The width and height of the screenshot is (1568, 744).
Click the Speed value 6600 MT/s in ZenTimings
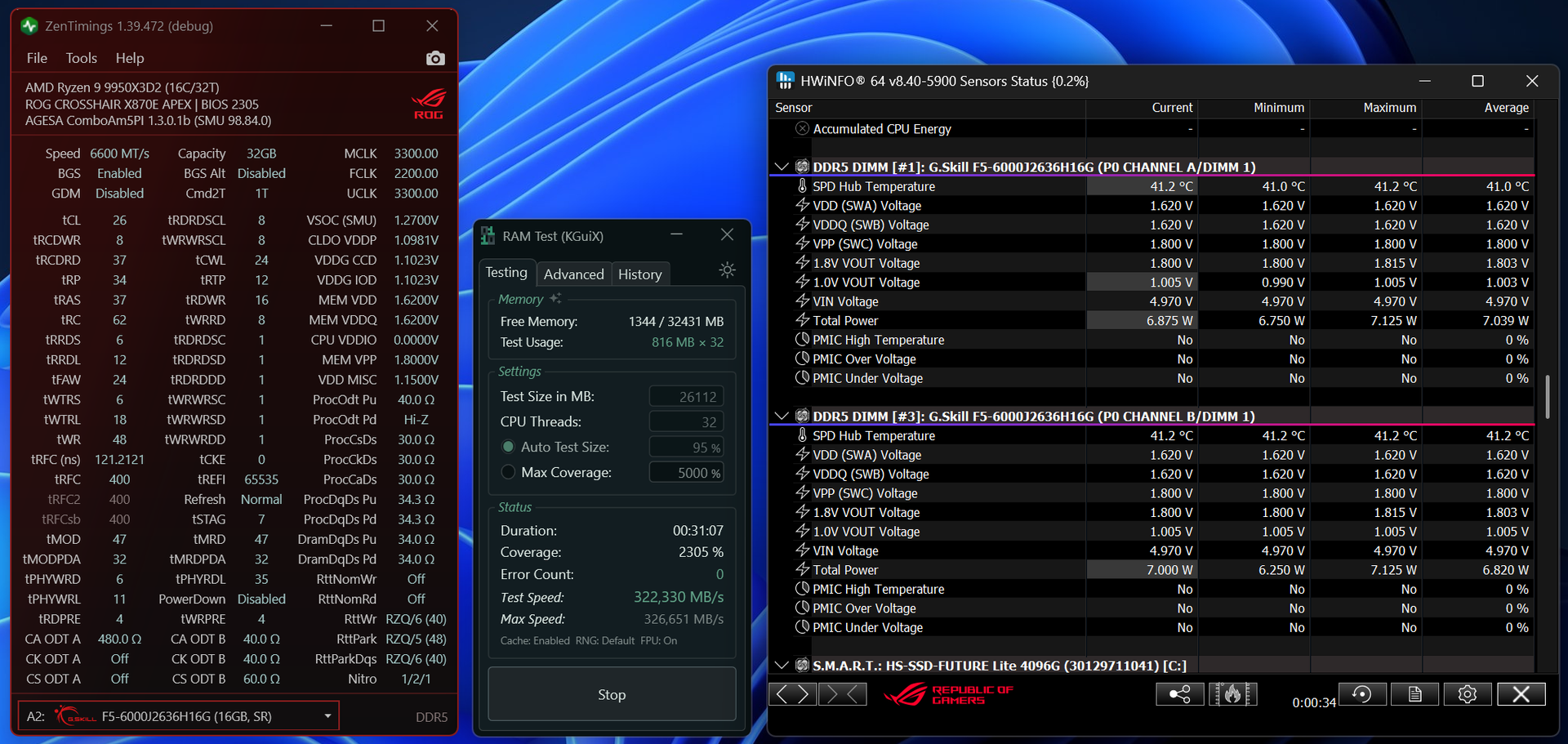(x=119, y=154)
